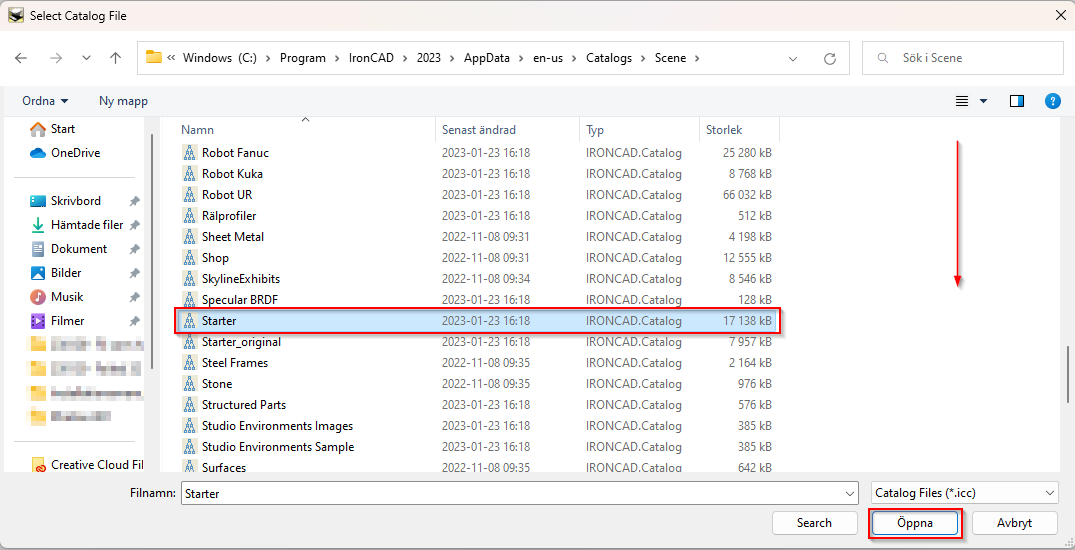The height and width of the screenshot is (550, 1075).
Task: Click the Robot Fanuc file icon
Action: tap(190, 153)
